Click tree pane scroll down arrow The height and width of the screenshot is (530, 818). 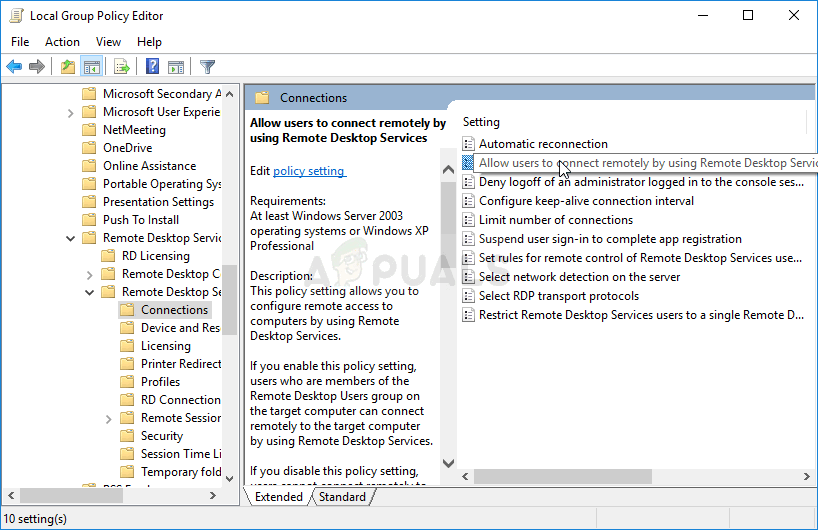pyautogui.click(x=230, y=478)
